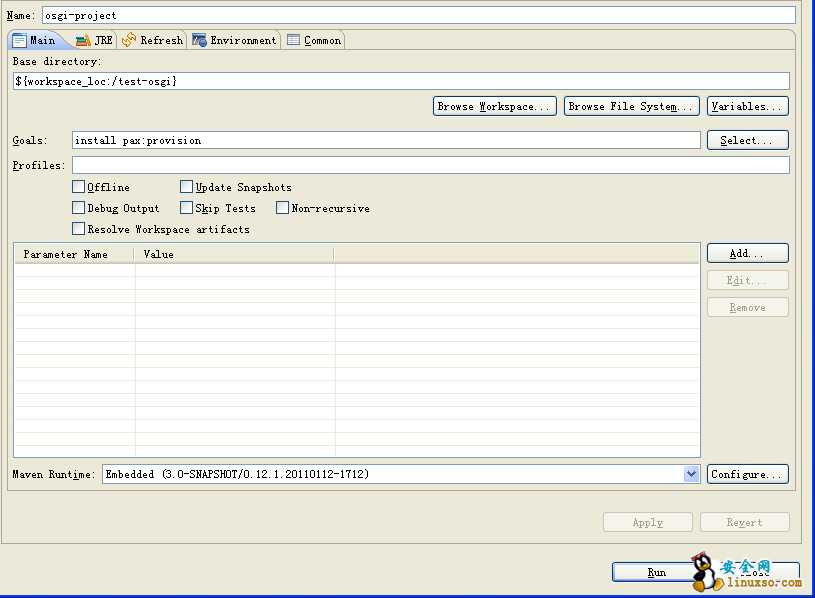Click in the Profiles text field
Viewport: 815px width, 598px height.
pyautogui.click(x=430, y=165)
